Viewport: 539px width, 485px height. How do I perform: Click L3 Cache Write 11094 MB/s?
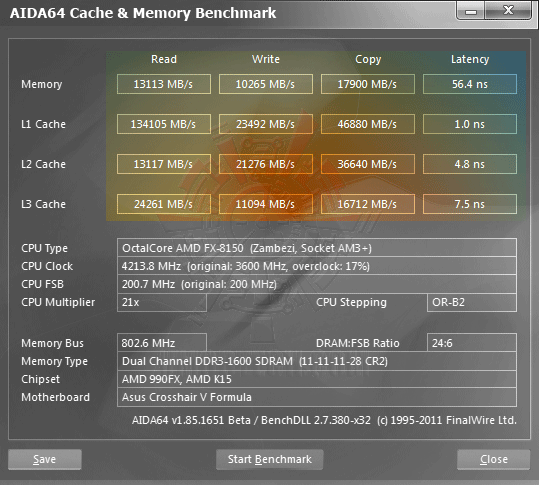click(x=266, y=204)
